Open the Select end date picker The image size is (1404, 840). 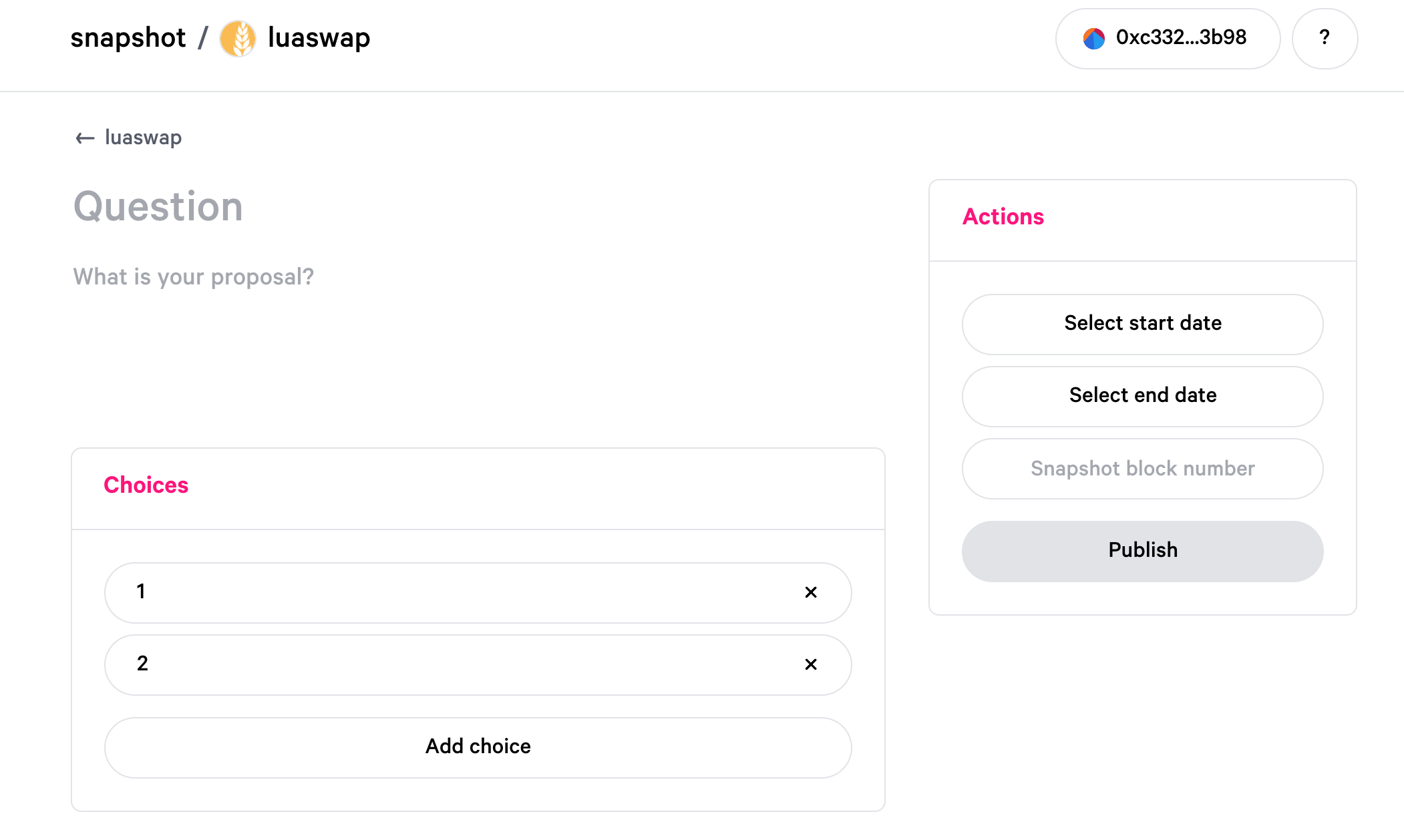(1142, 396)
